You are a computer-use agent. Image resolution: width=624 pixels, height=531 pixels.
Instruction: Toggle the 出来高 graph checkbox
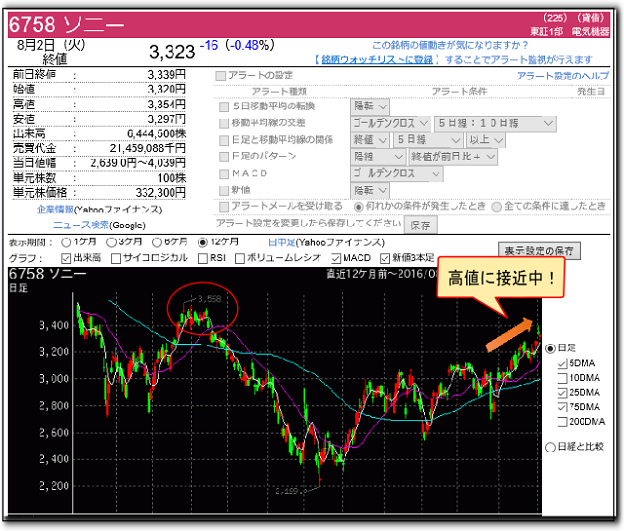coord(66,258)
